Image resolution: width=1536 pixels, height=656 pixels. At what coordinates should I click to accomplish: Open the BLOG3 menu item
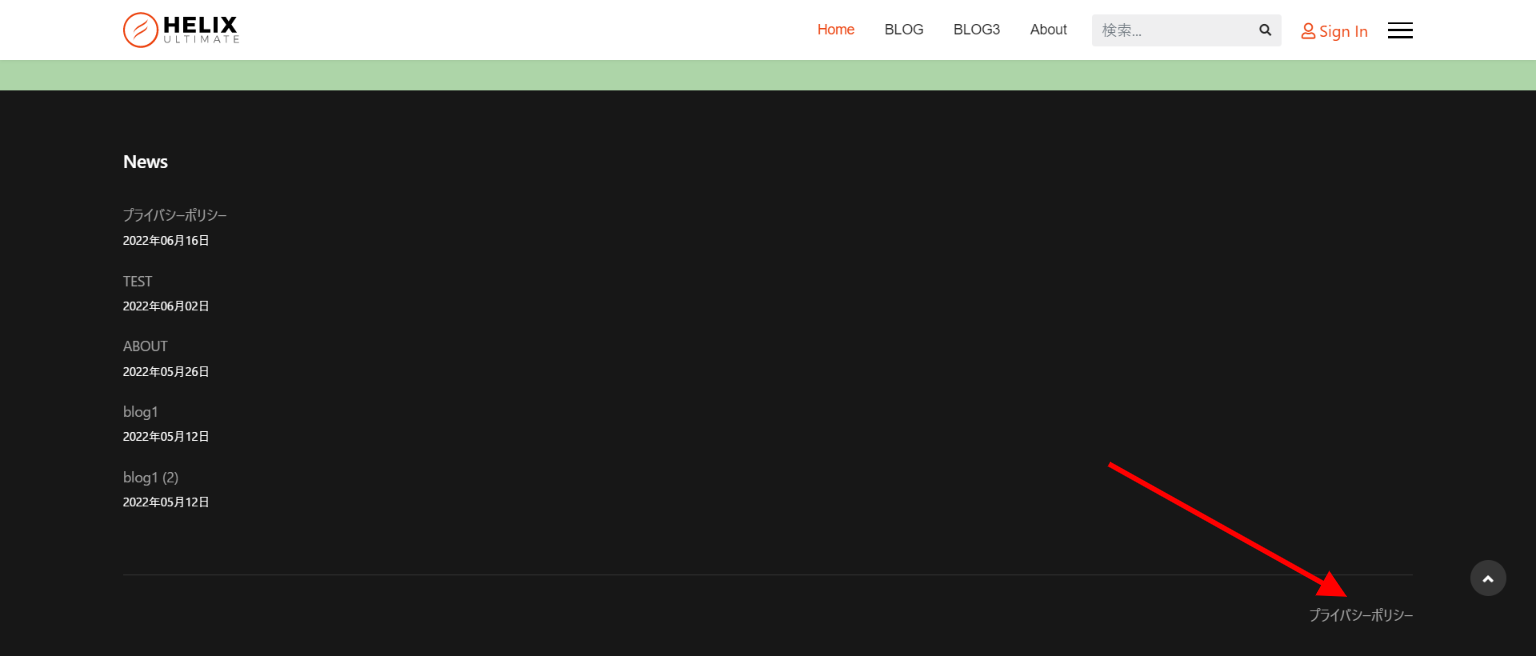[x=976, y=30]
